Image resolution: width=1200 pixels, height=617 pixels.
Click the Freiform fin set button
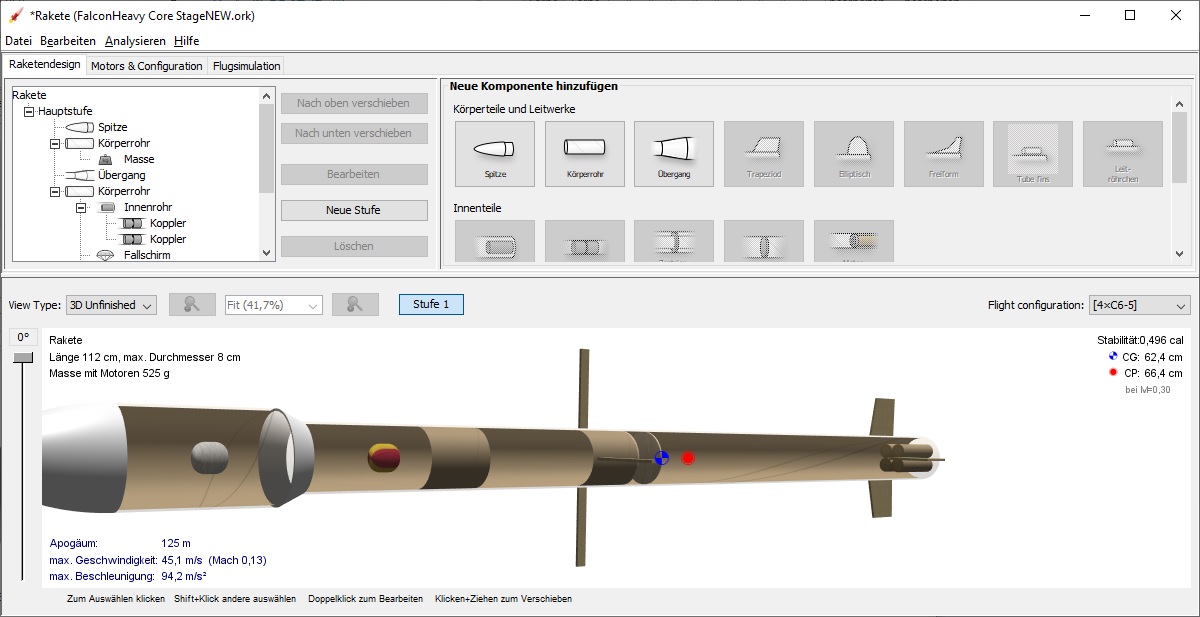944,154
